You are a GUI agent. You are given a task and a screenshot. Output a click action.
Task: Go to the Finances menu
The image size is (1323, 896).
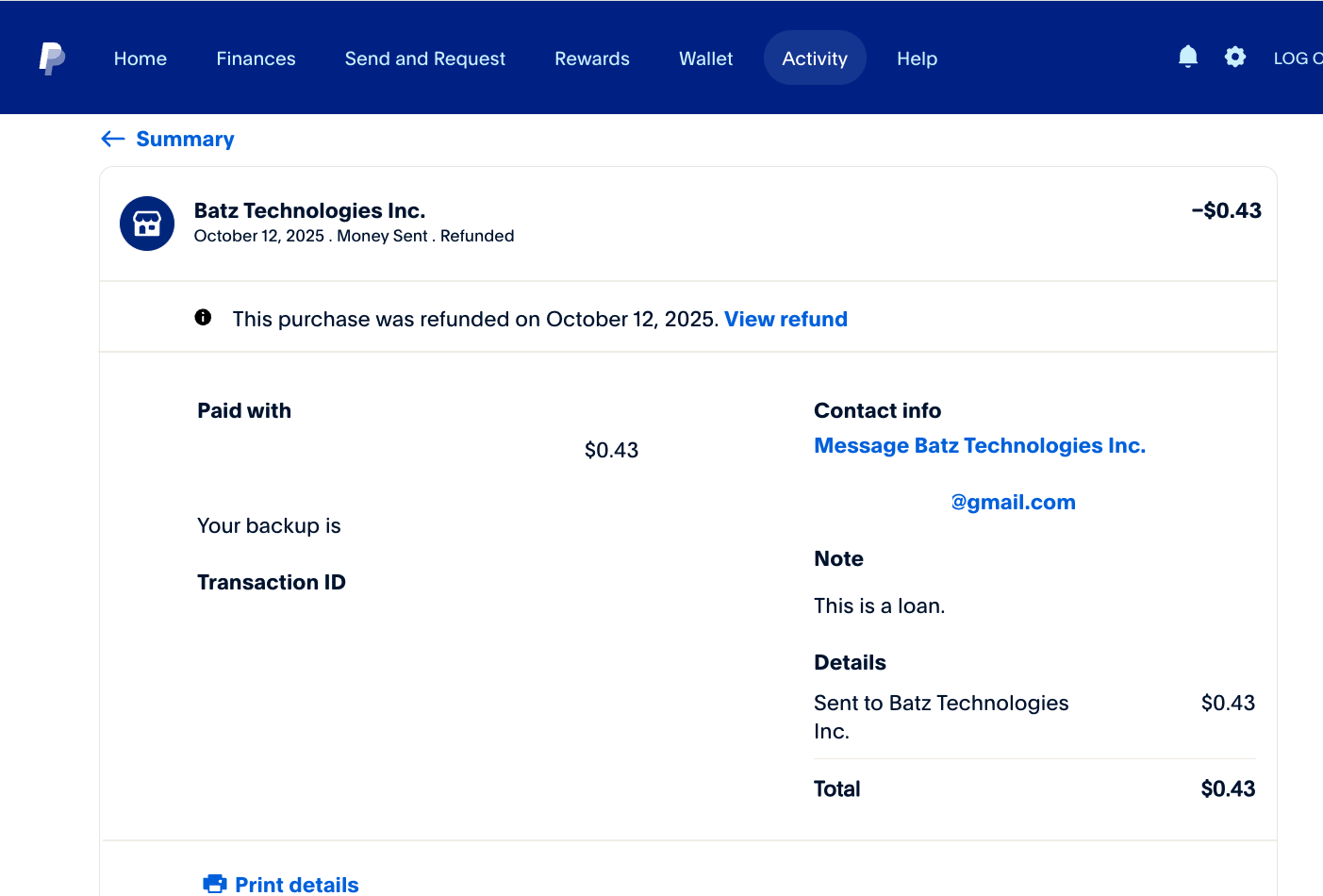click(256, 58)
